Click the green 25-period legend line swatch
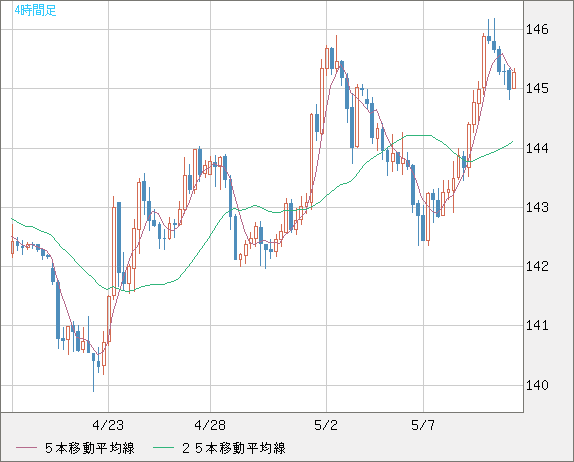 click(x=163, y=448)
